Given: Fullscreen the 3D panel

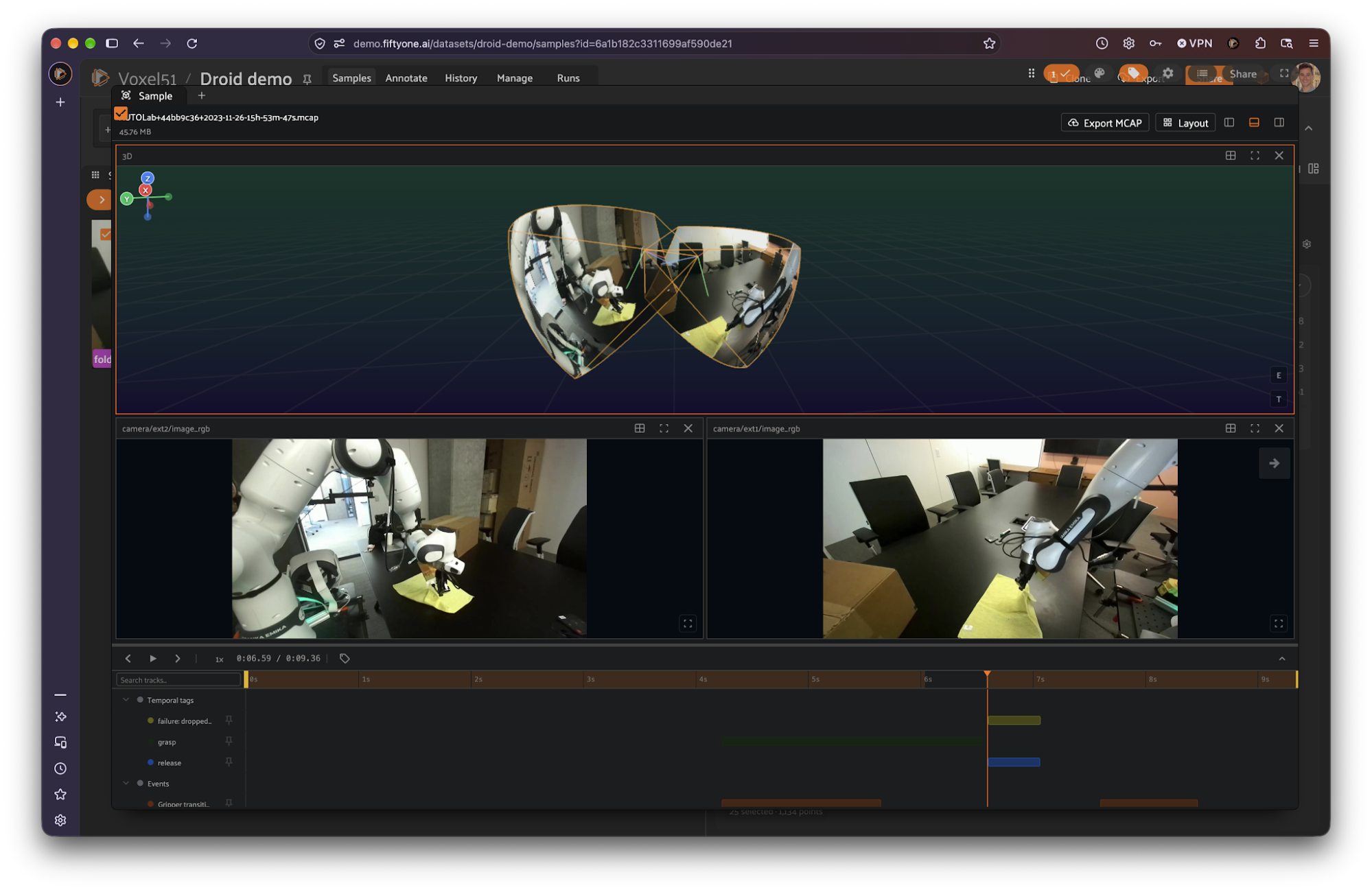Looking at the screenshot, I should pos(1254,156).
